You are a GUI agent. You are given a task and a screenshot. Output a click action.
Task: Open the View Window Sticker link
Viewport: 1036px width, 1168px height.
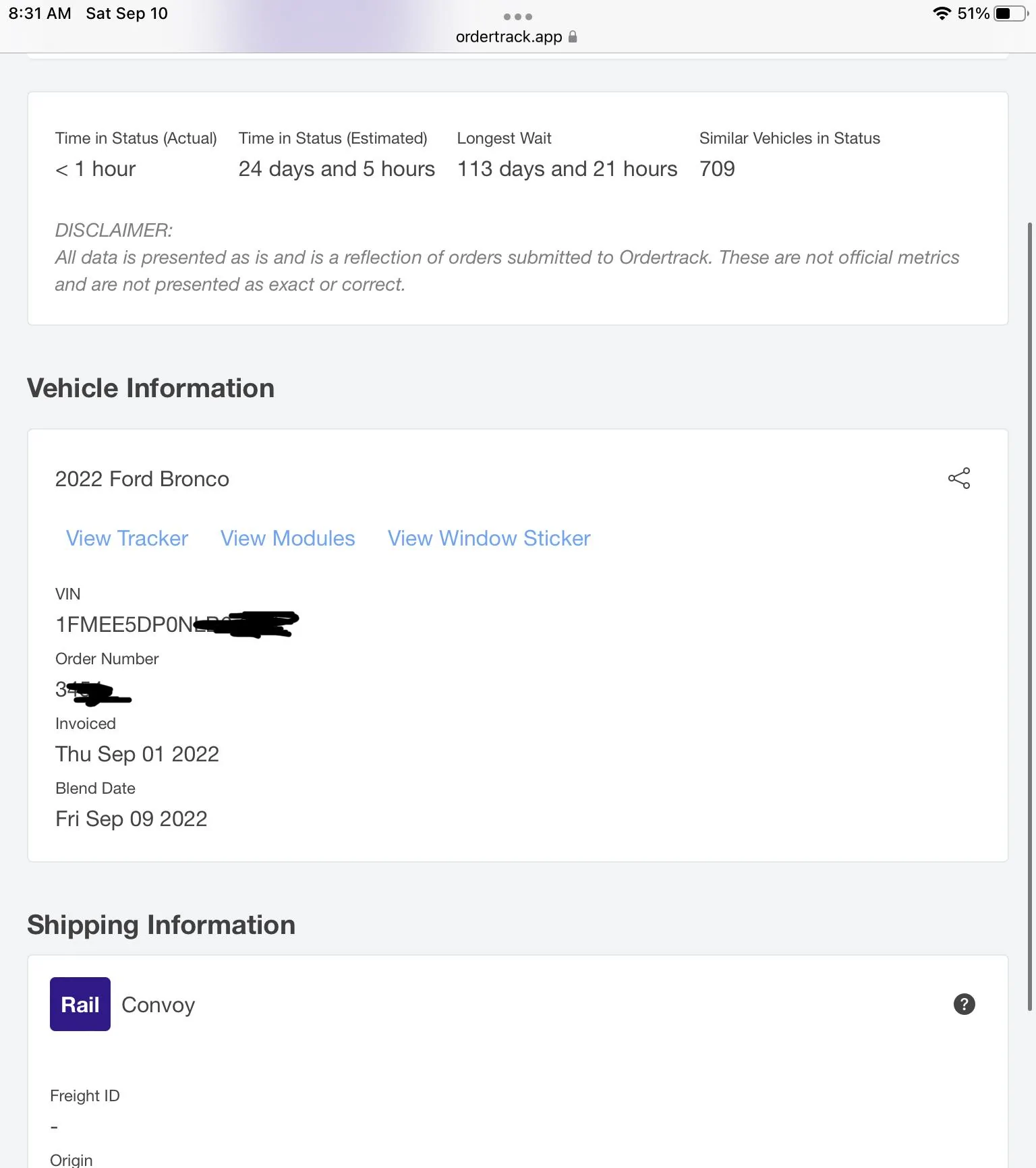489,538
